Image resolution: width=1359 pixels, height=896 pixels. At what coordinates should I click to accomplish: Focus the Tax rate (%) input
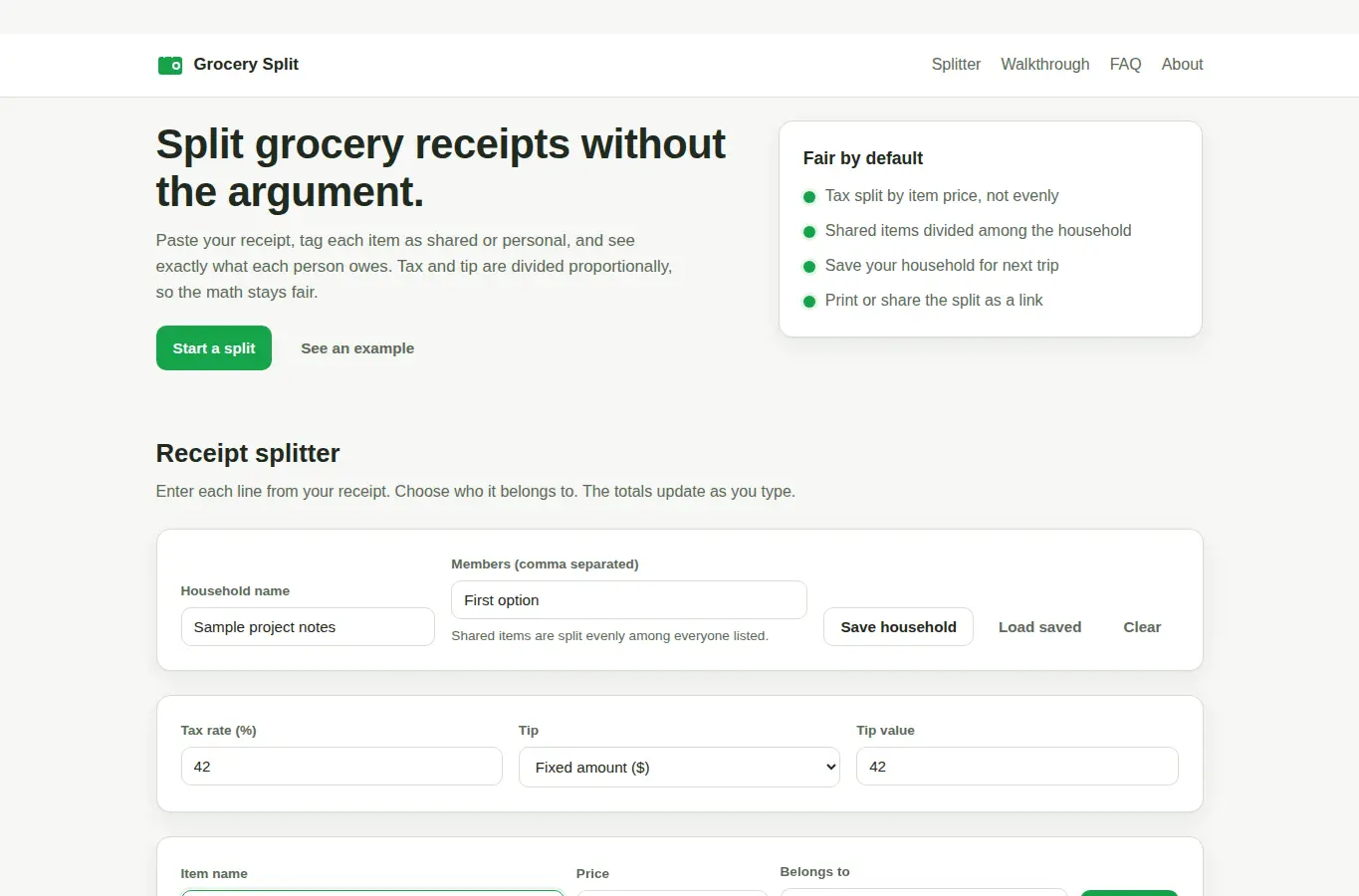(x=341, y=767)
